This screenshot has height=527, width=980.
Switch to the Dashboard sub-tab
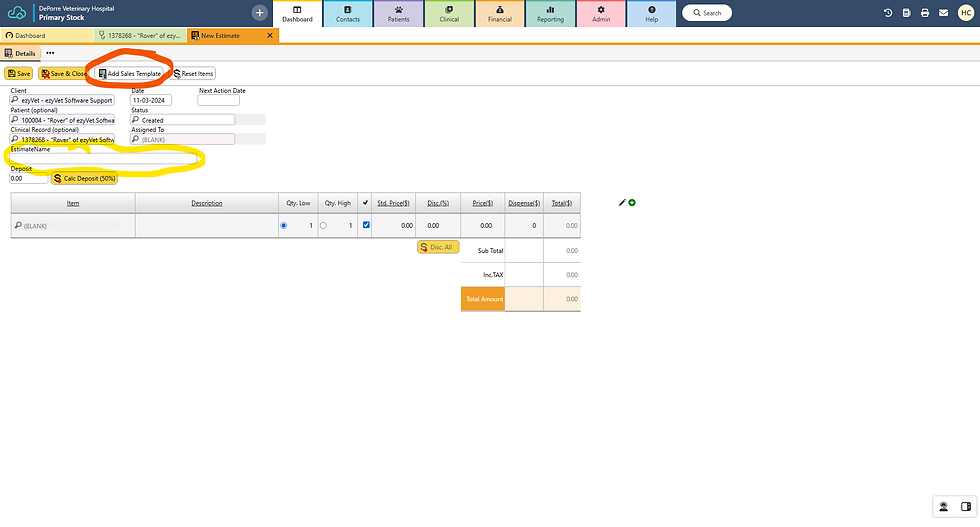47,36
